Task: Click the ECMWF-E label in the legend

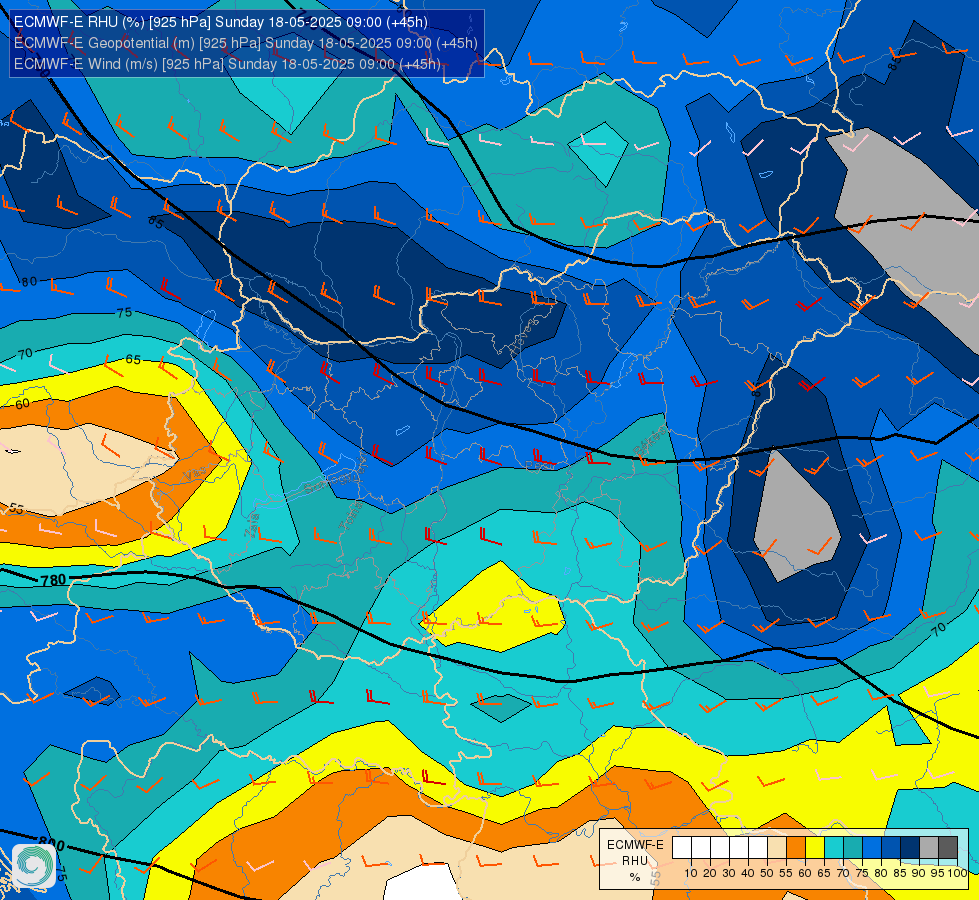Action: (635, 845)
